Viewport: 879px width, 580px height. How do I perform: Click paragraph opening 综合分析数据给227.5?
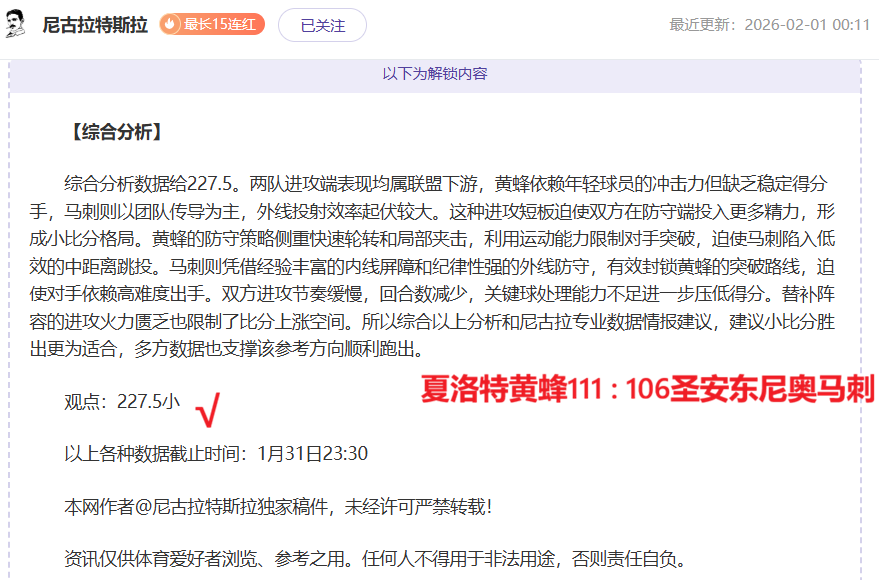[x=150, y=184]
